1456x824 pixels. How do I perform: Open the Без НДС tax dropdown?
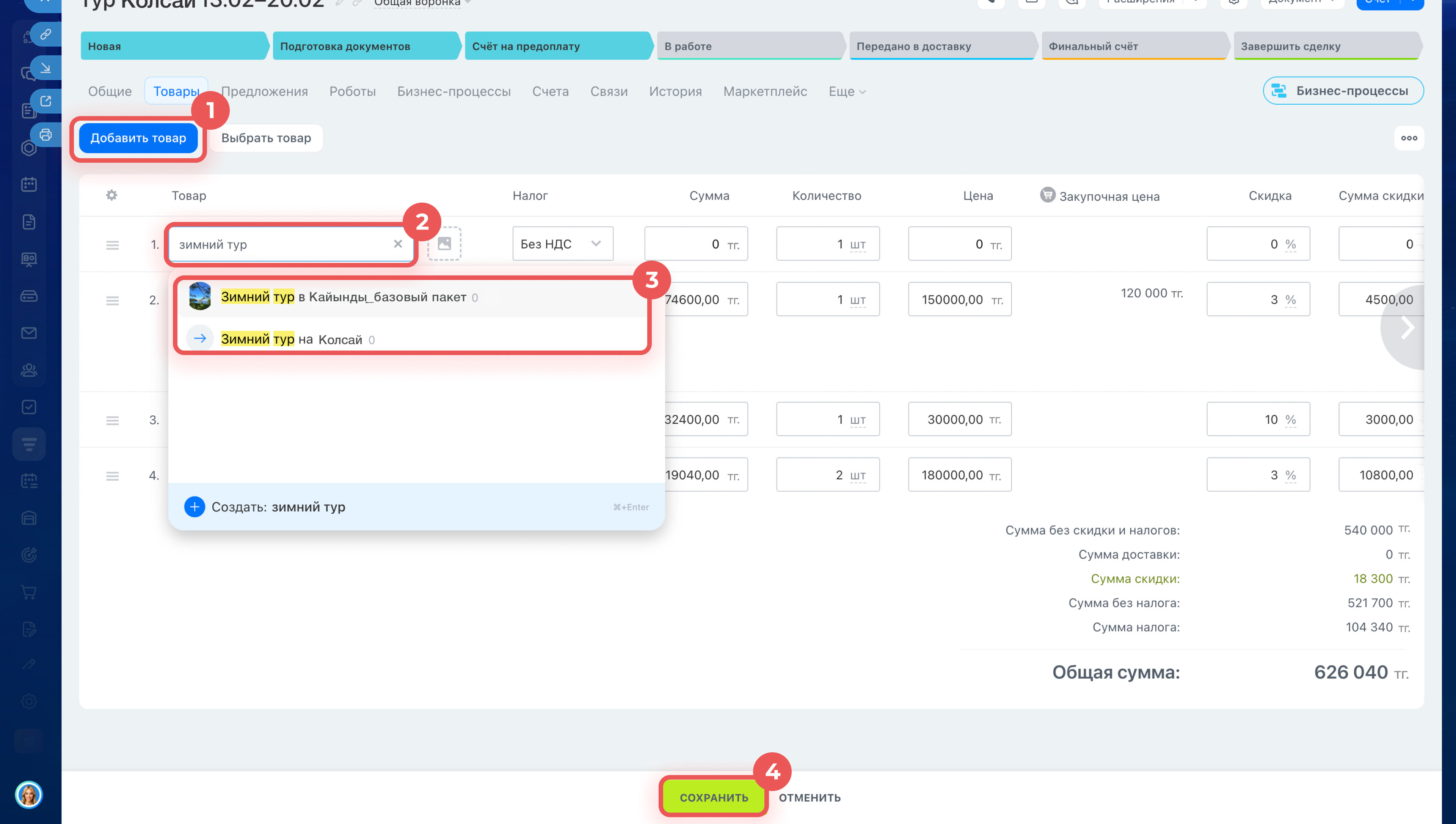[x=562, y=244]
